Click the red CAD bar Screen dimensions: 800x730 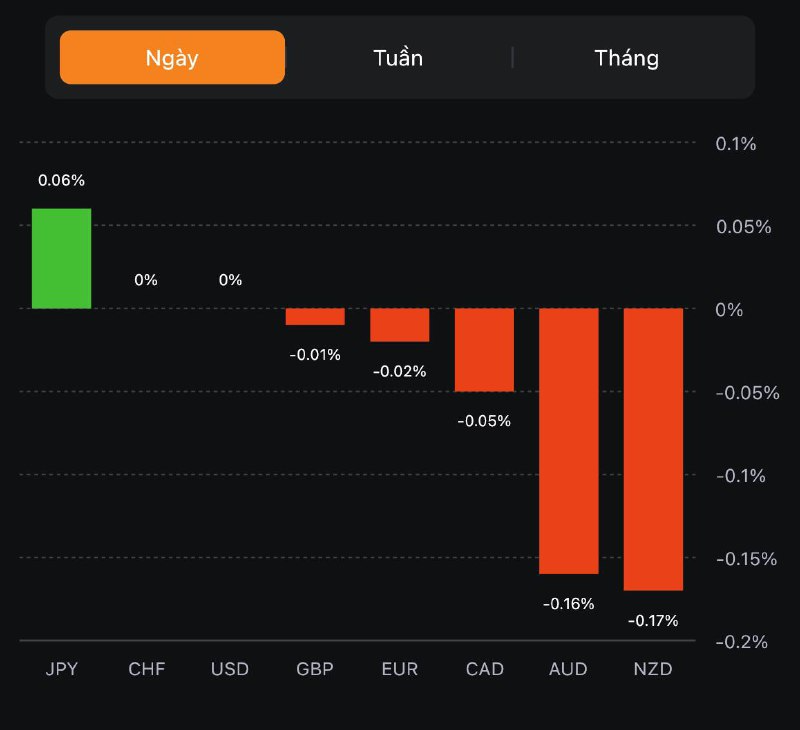(484, 349)
